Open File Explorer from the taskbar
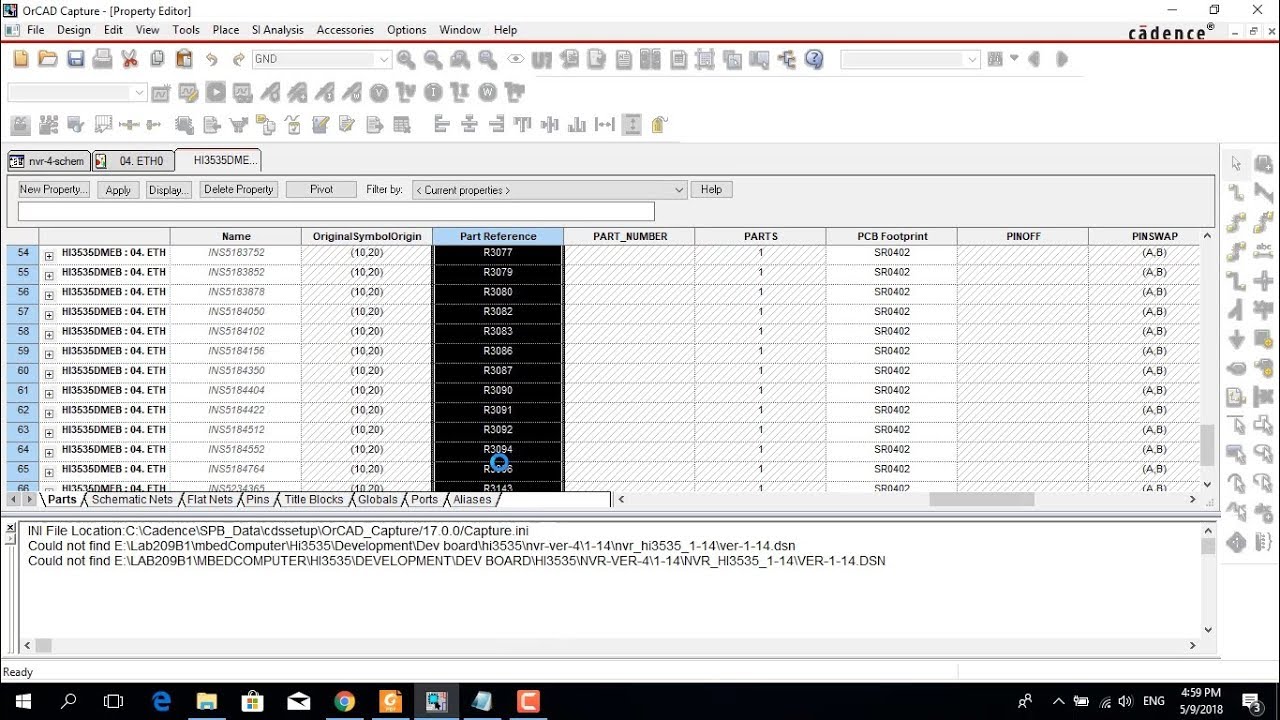This screenshot has height=720, width=1280. [206, 702]
